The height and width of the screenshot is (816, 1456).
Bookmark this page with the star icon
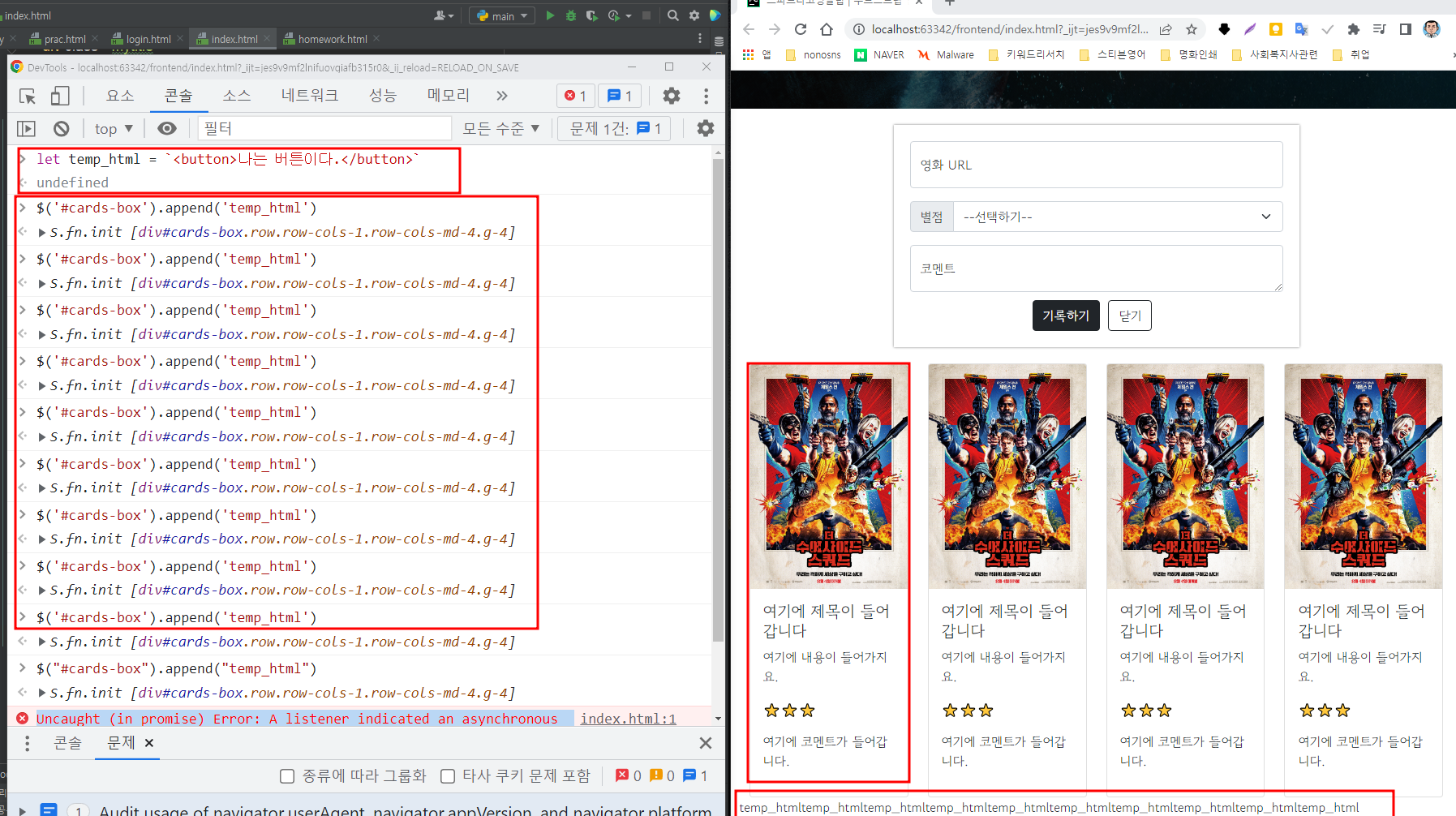(1192, 29)
